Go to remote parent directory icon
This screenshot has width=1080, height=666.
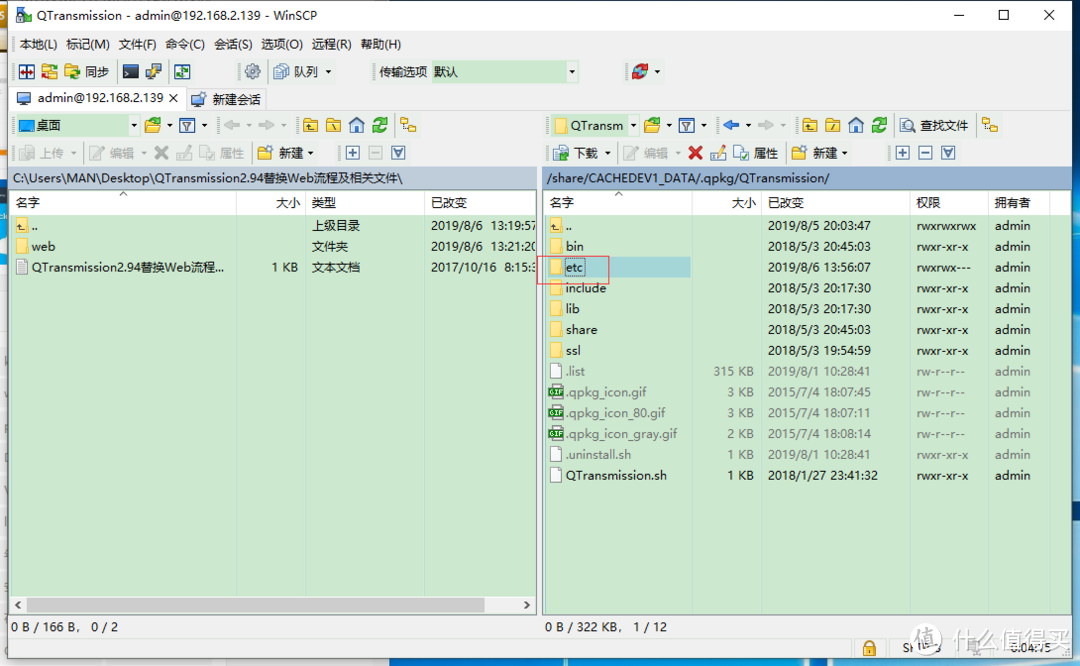coord(810,125)
